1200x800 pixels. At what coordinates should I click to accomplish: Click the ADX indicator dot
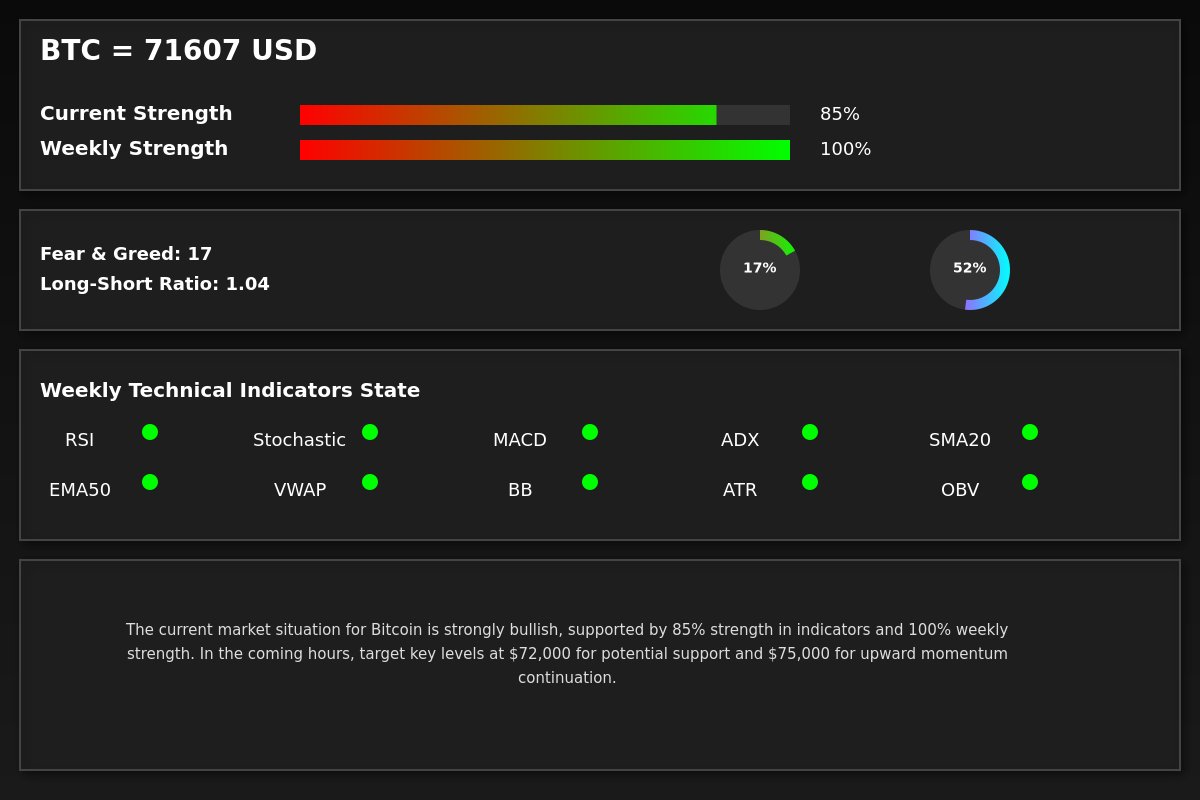point(810,432)
